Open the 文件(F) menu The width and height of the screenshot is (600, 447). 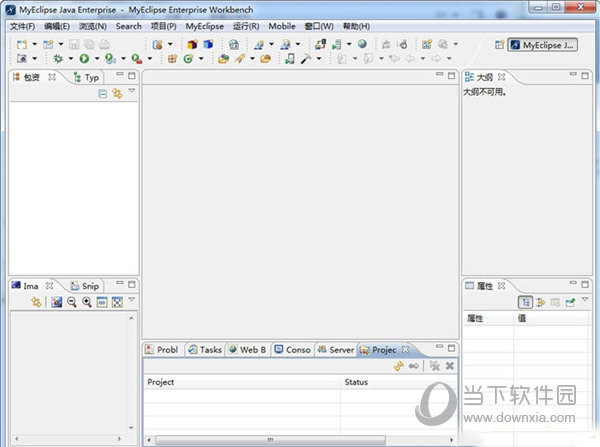[x=22, y=26]
